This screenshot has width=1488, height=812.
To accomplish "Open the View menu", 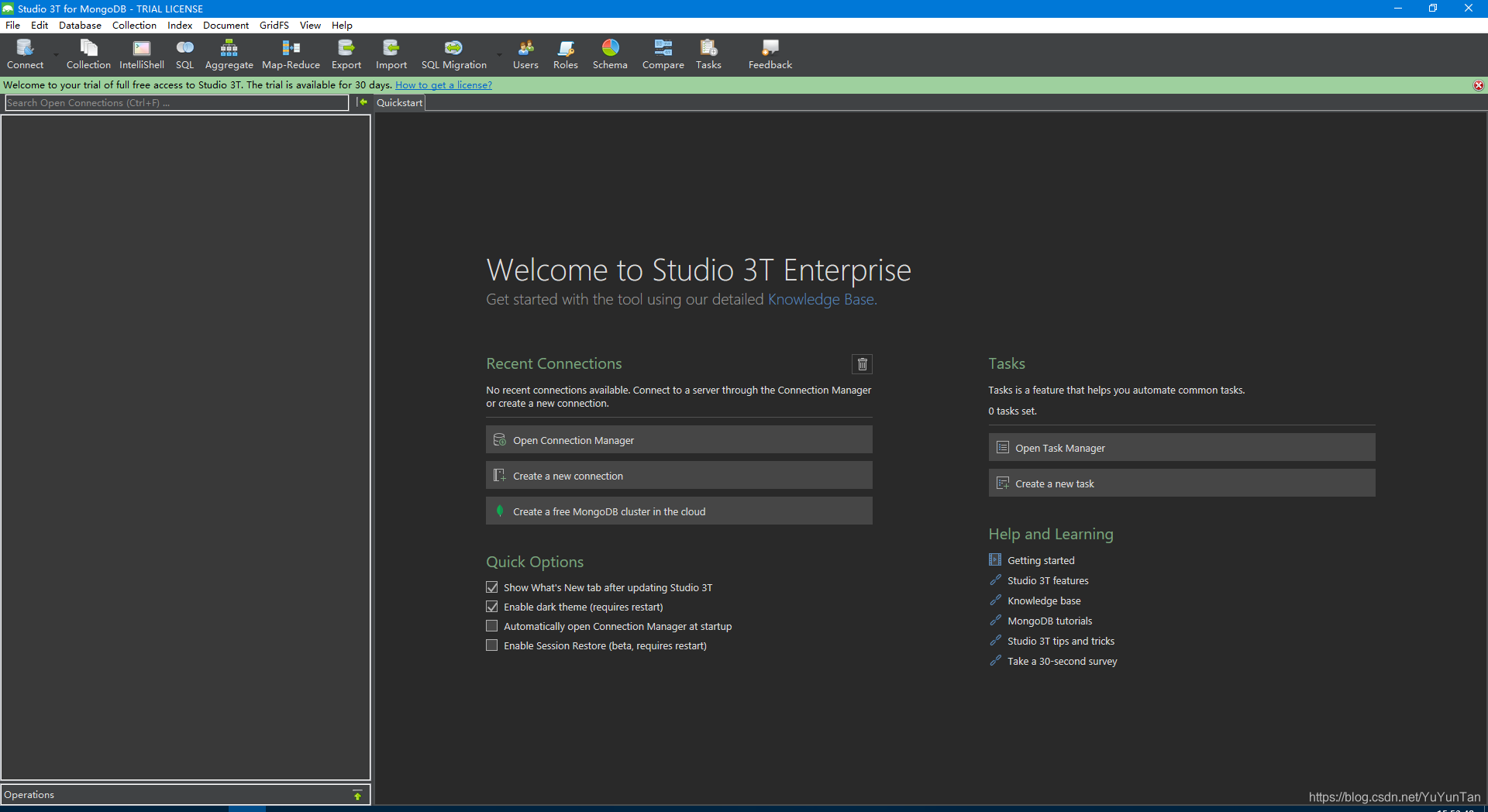I will tap(310, 26).
